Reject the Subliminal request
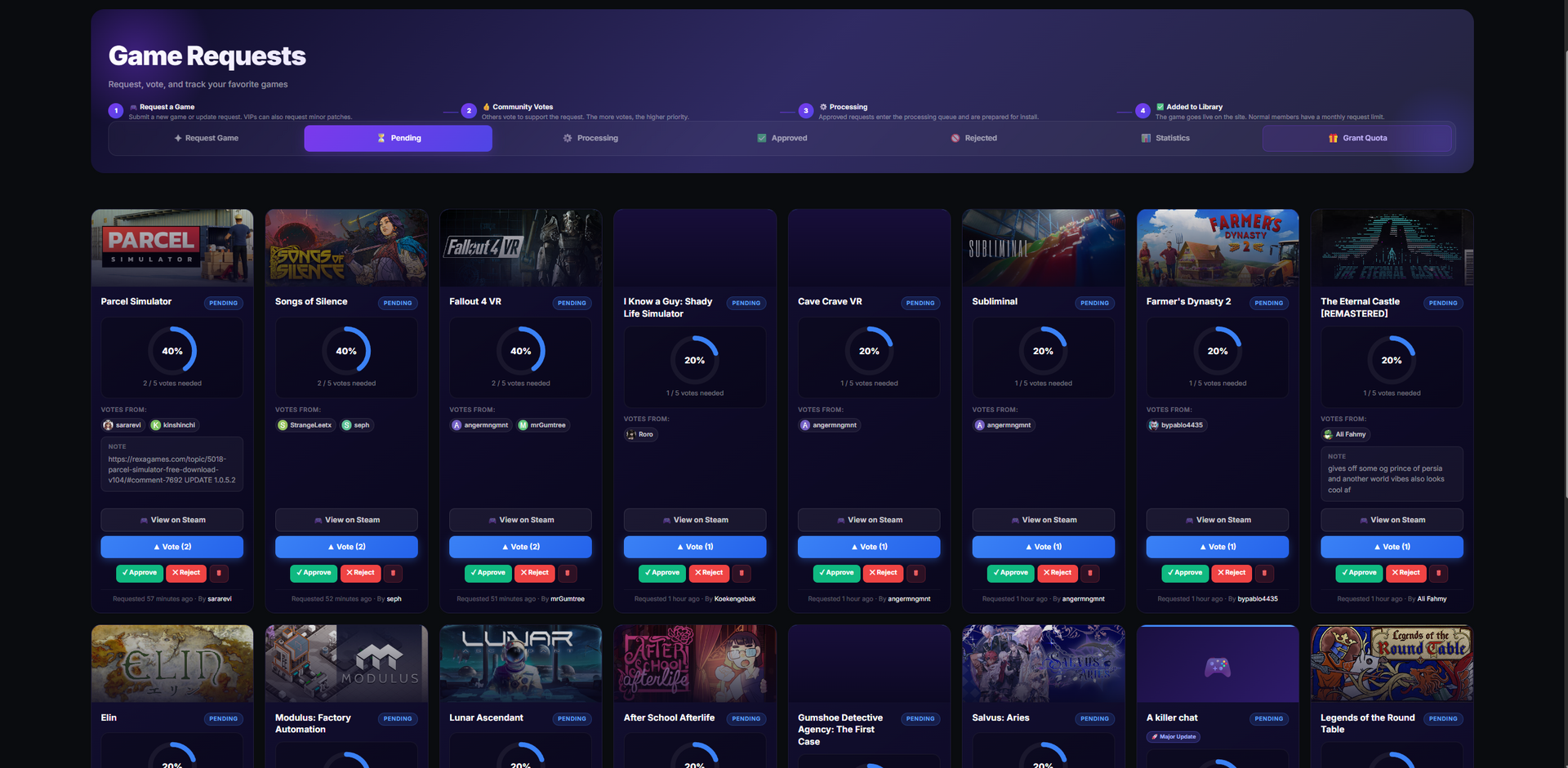The width and height of the screenshot is (1568, 768). [x=1058, y=573]
